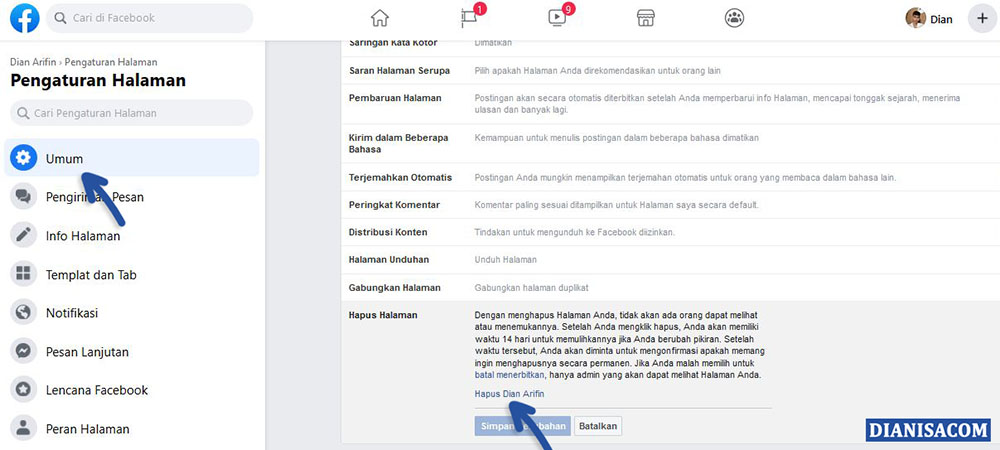Follow the batal menerbitkan link
Image resolution: width=1000 pixels, height=450 pixels.
[510, 375]
